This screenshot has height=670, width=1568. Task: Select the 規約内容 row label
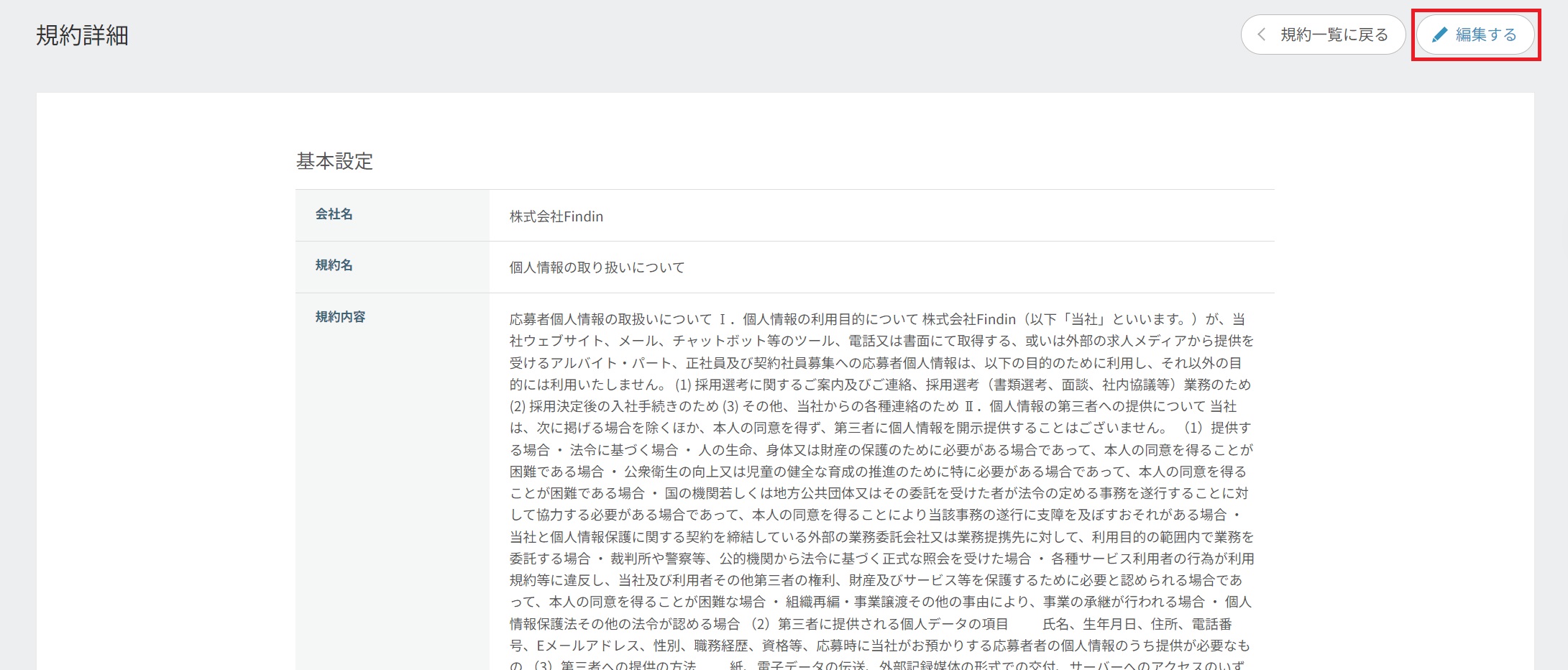point(340,317)
